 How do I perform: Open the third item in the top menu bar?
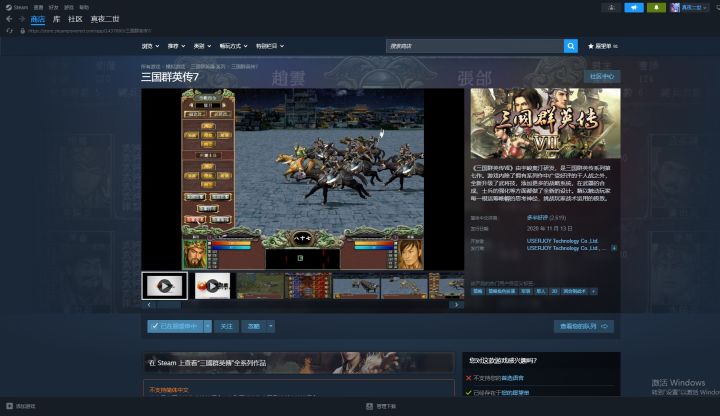click(54, 7)
